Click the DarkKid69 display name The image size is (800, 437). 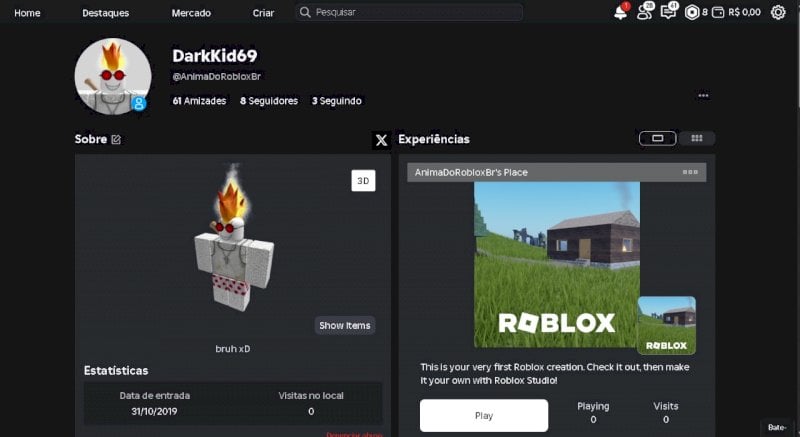click(x=215, y=56)
